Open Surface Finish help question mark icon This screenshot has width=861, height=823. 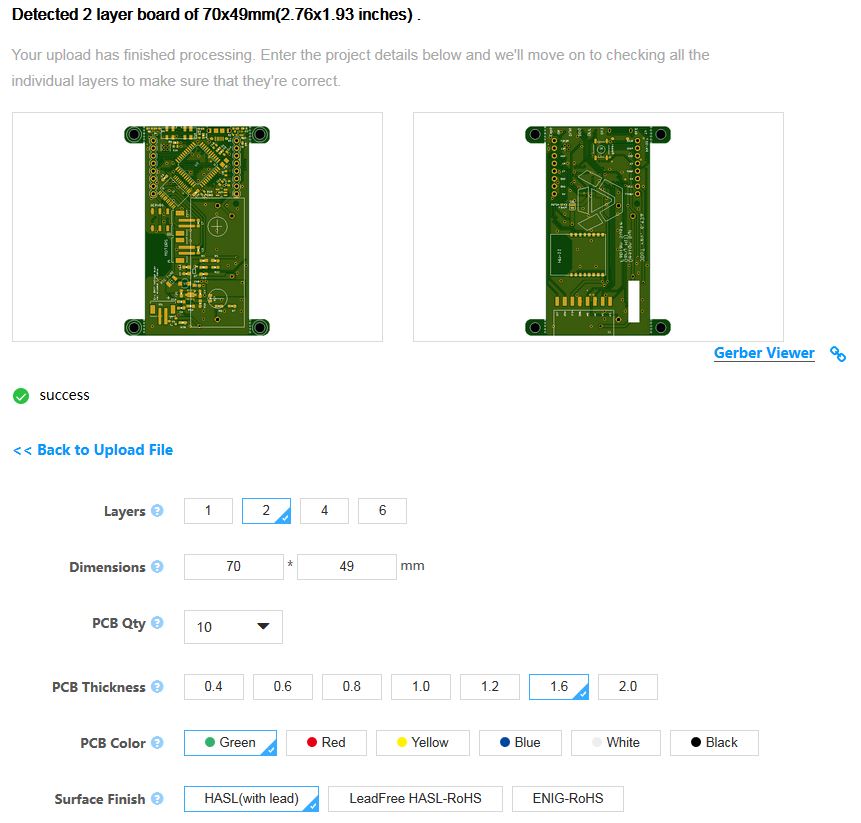(x=157, y=799)
